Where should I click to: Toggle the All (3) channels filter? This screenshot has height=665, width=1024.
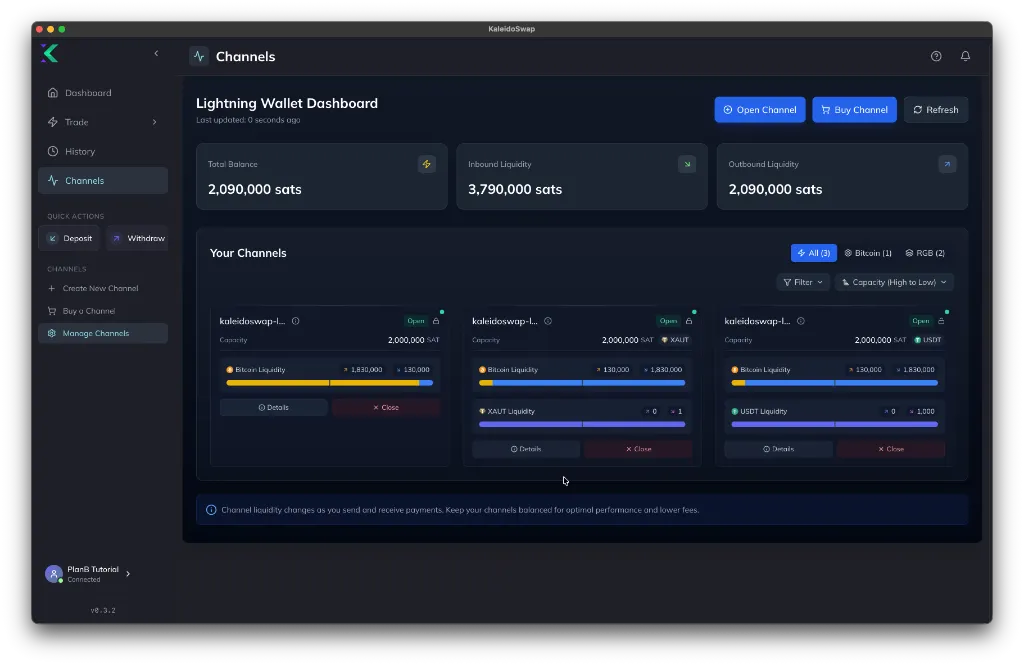[813, 253]
